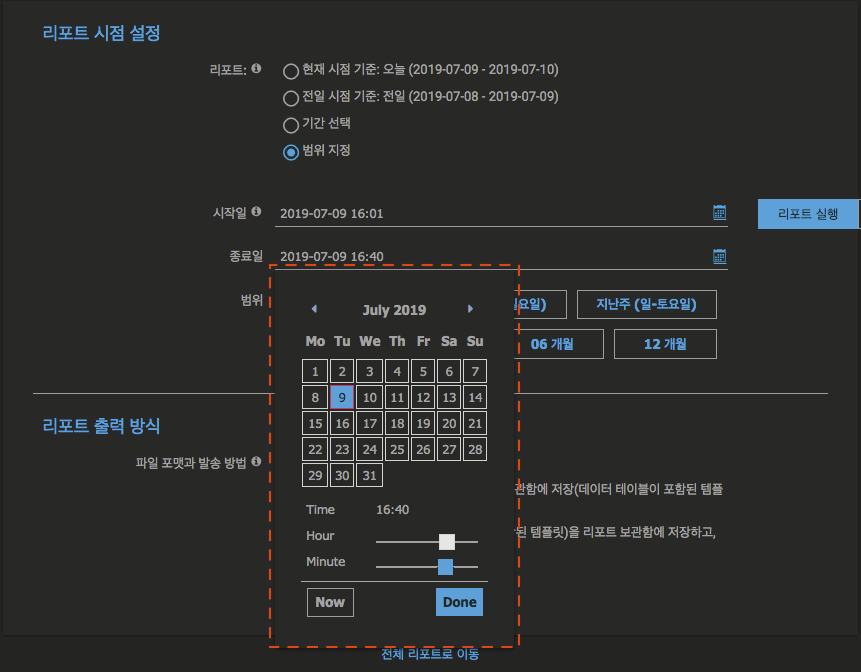Set current time using the Now button
Viewport: 861px width, 672px height.
pyautogui.click(x=330, y=602)
